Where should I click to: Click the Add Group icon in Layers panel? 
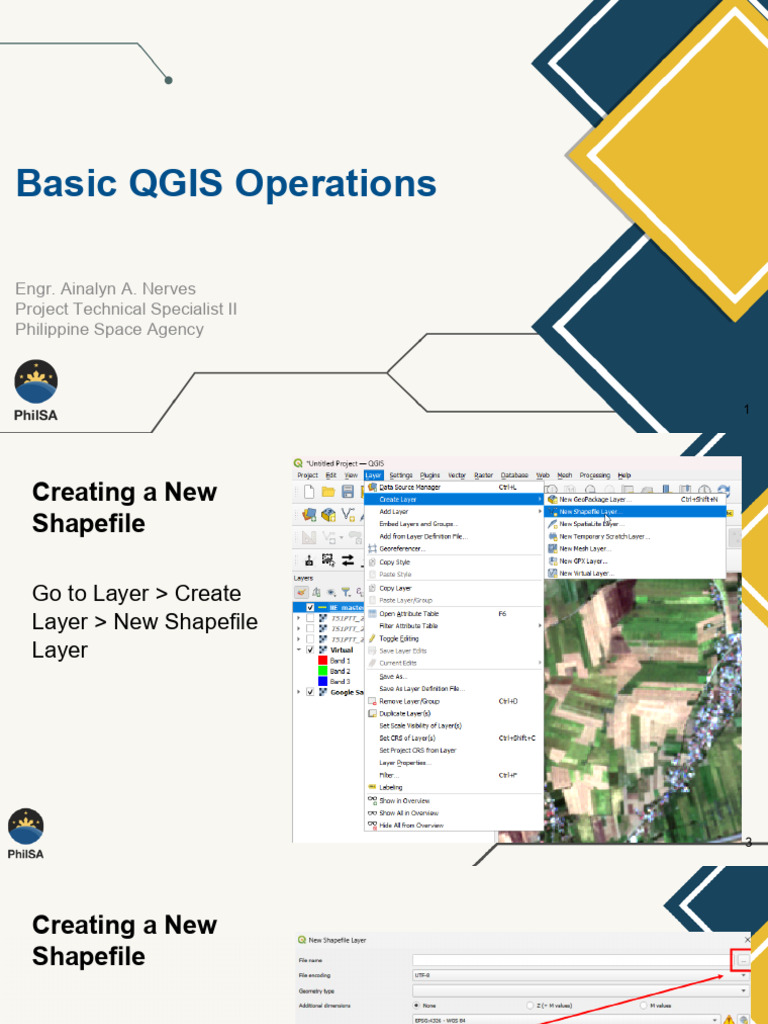tap(316, 592)
